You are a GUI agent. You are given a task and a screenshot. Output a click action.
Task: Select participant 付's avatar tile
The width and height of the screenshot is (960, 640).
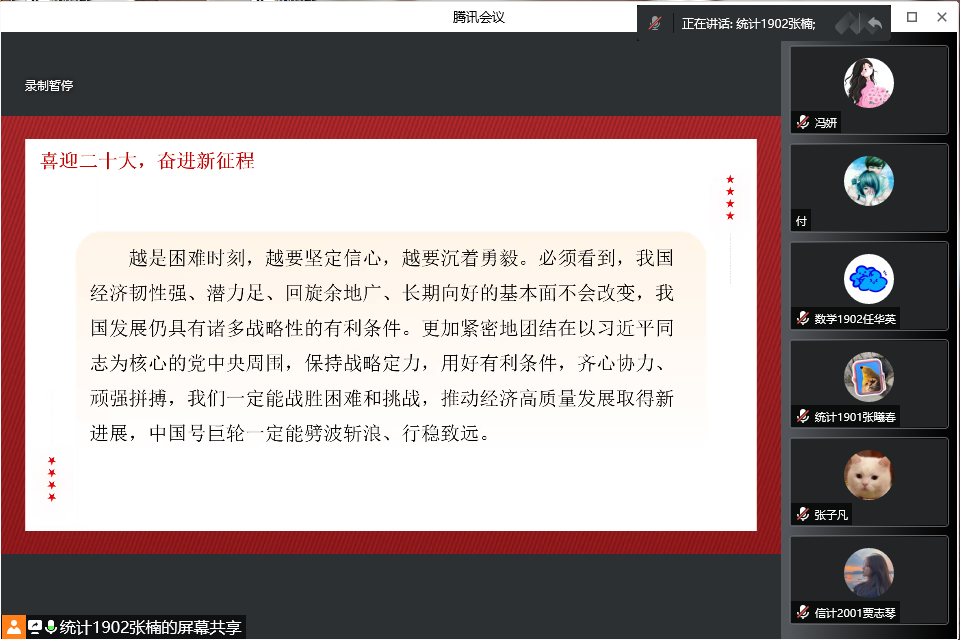[869, 181]
